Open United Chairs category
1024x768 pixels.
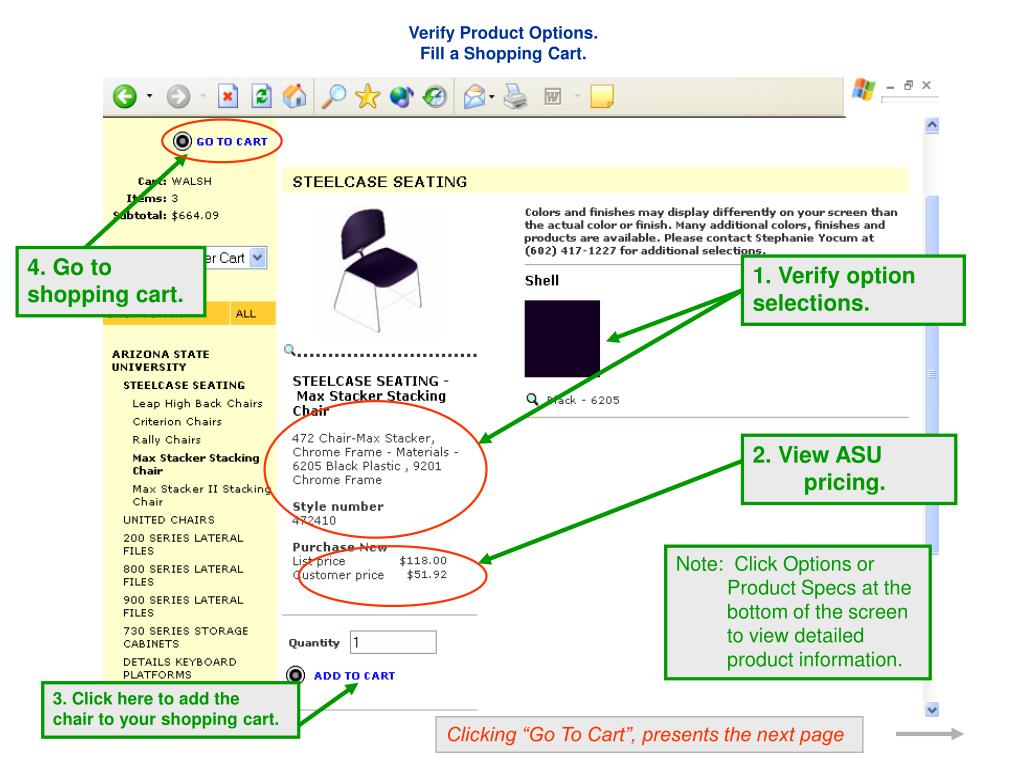[168, 520]
